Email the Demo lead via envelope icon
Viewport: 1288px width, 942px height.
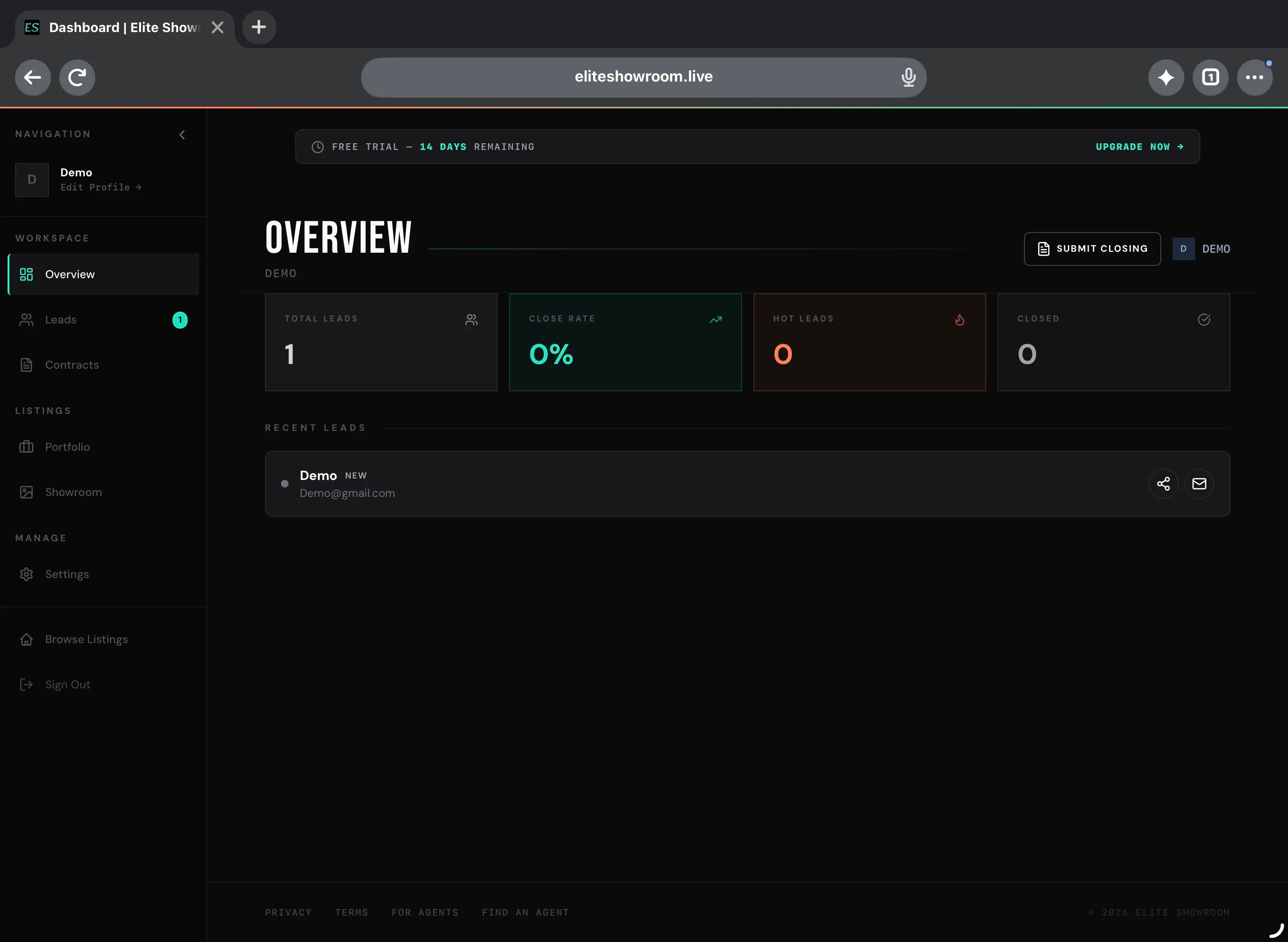tap(1199, 484)
